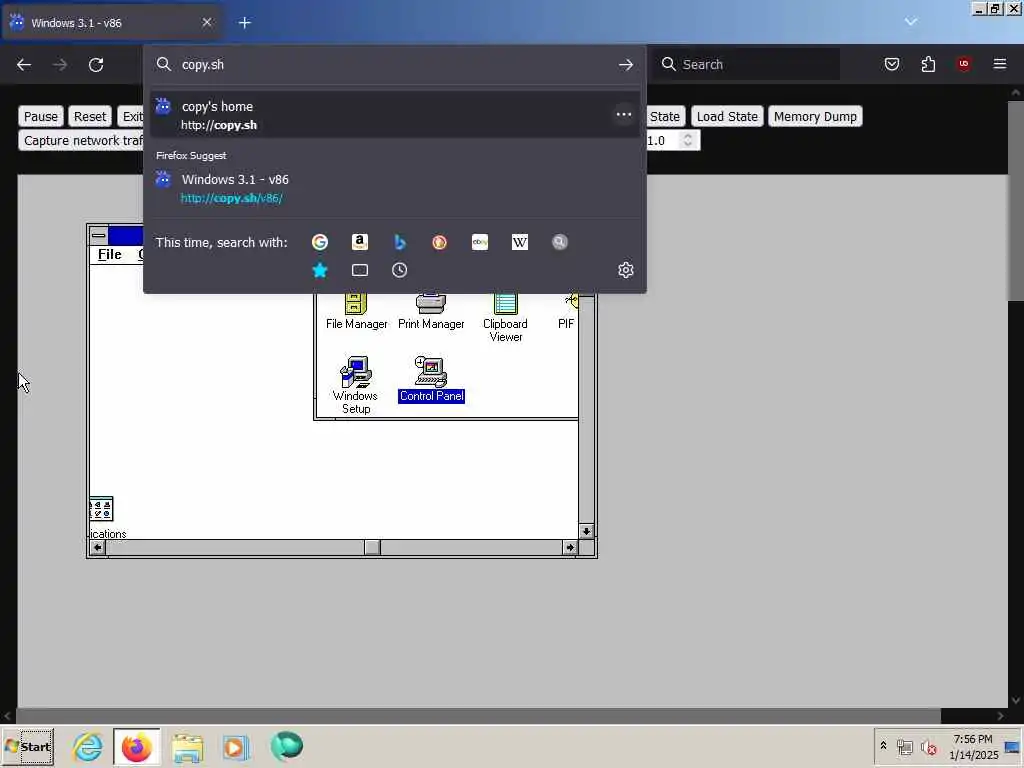Screen dimensions: 1024x768
Task: Click the page's vertical scrollbar thumb
Action: pos(1016,200)
